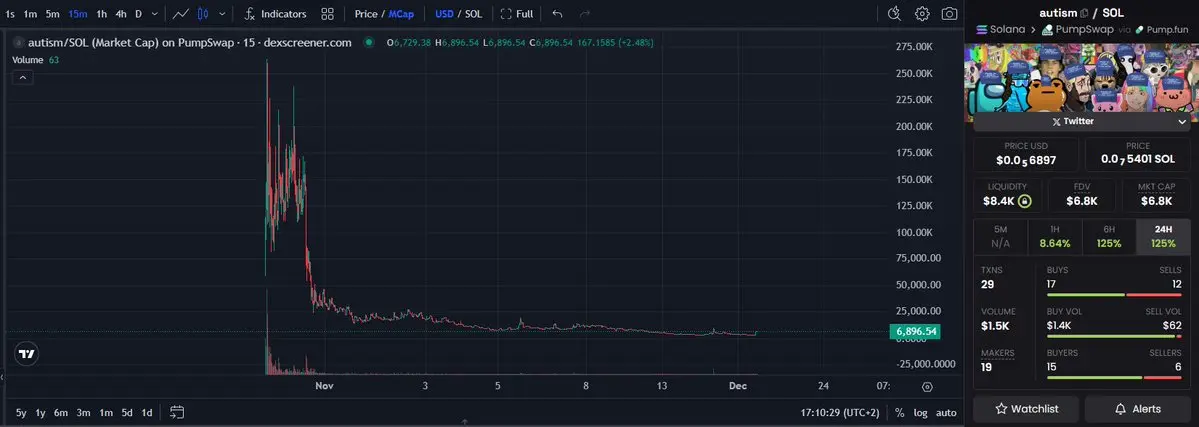1199x427 pixels.
Task: Click the buys versus sells ratio bar
Action: coord(1114,295)
